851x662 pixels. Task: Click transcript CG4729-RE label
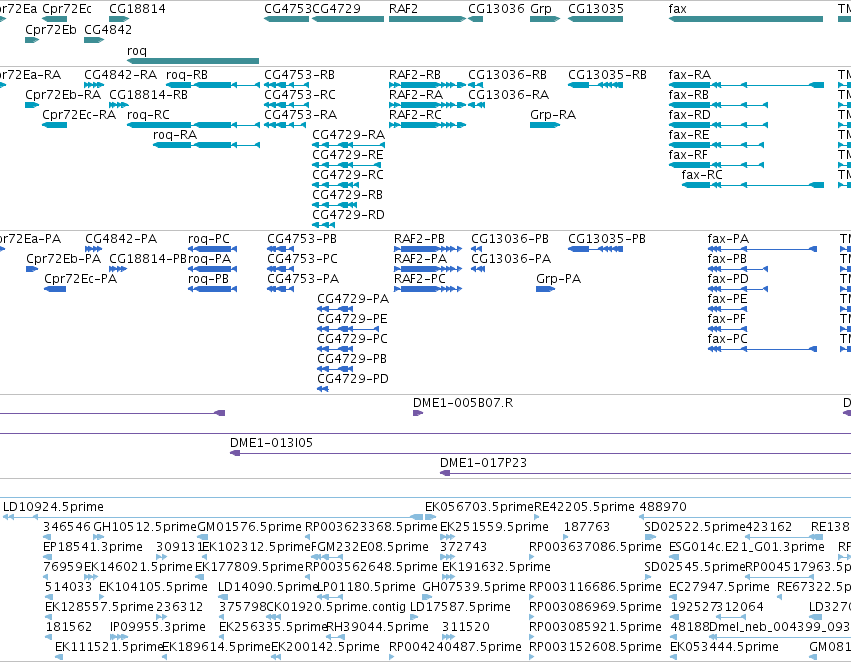348,155
